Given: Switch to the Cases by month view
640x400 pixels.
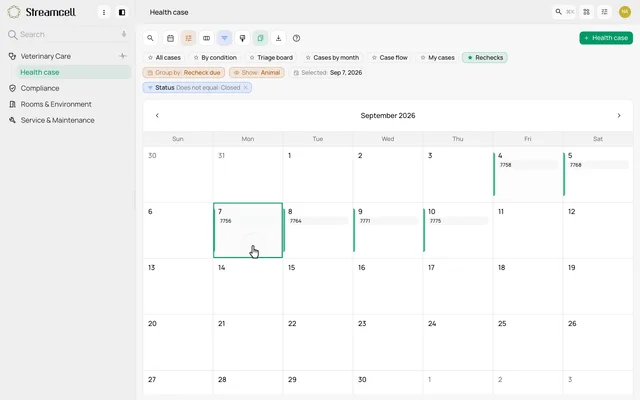Looking at the screenshot, I should coord(332,58).
